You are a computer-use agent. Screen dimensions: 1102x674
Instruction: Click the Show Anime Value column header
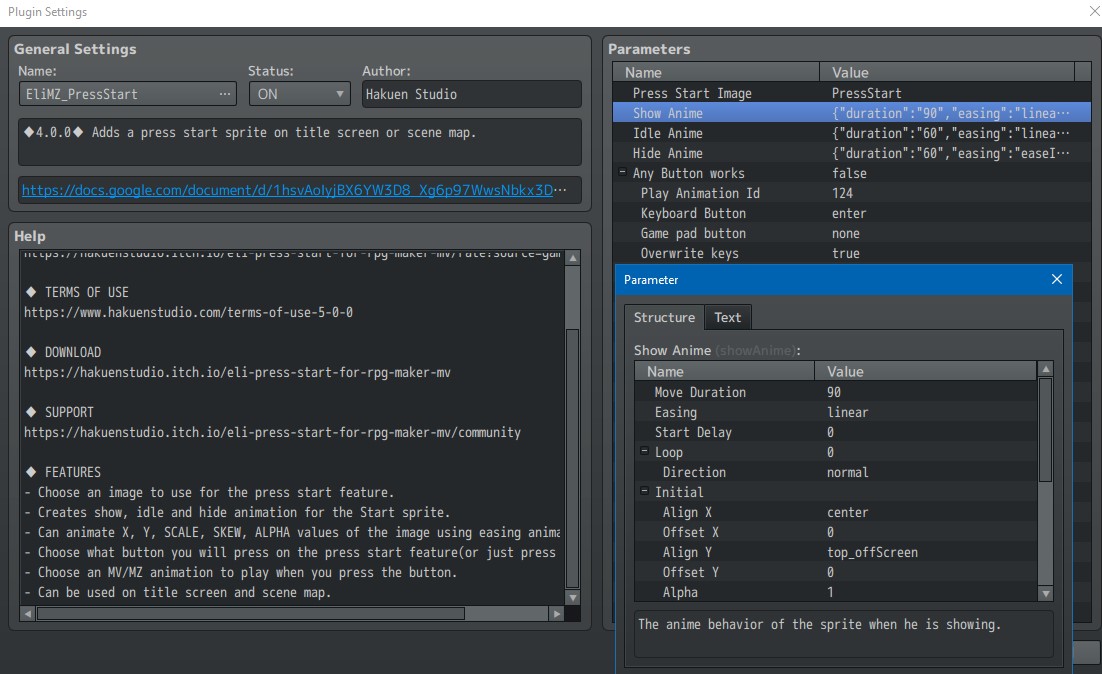tap(926, 371)
